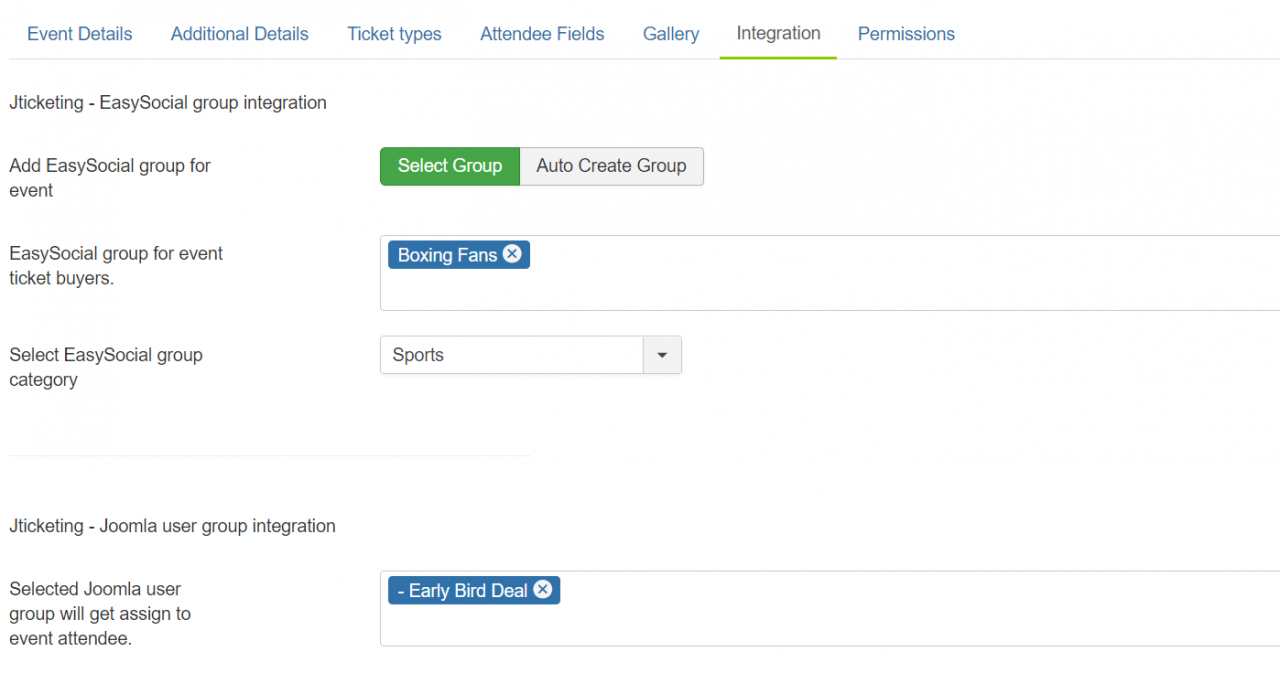Click the Early Bird Deal tag label

[x=463, y=591]
